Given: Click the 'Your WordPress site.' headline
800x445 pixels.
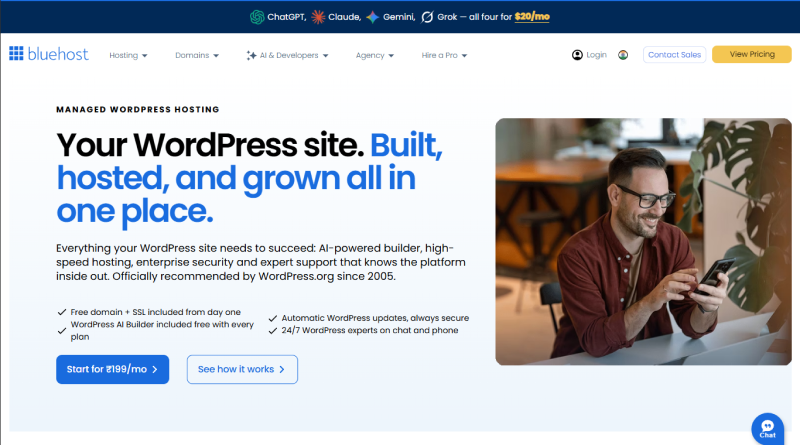Looking at the screenshot, I should [x=210, y=145].
